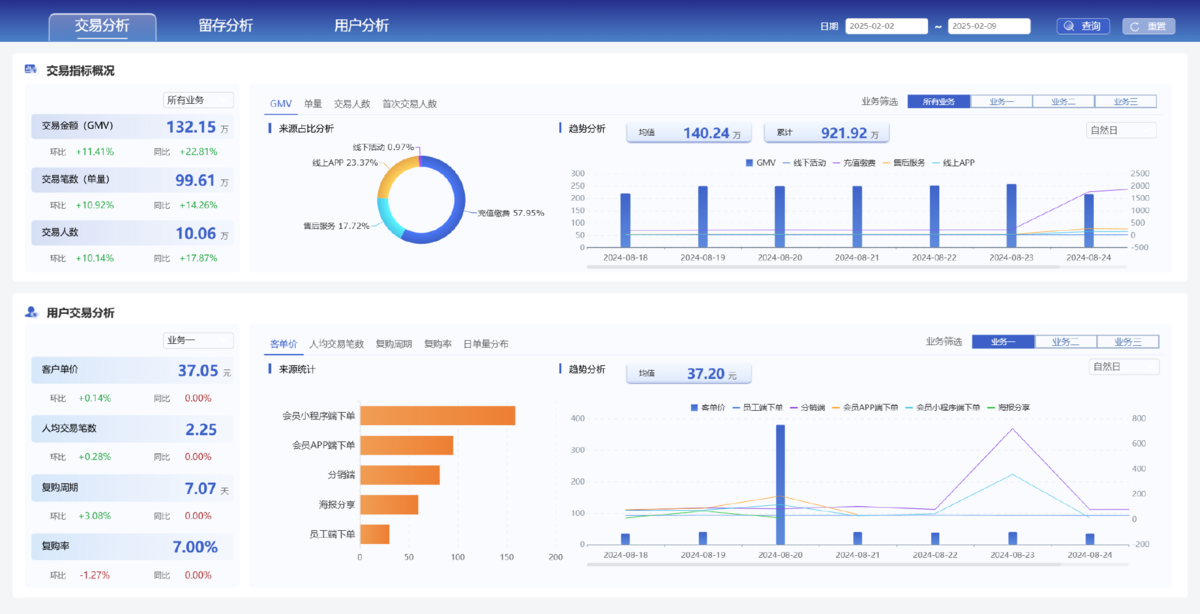Select the 首次交易人数 metric tab
The height and width of the screenshot is (614, 1200).
click(409, 103)
